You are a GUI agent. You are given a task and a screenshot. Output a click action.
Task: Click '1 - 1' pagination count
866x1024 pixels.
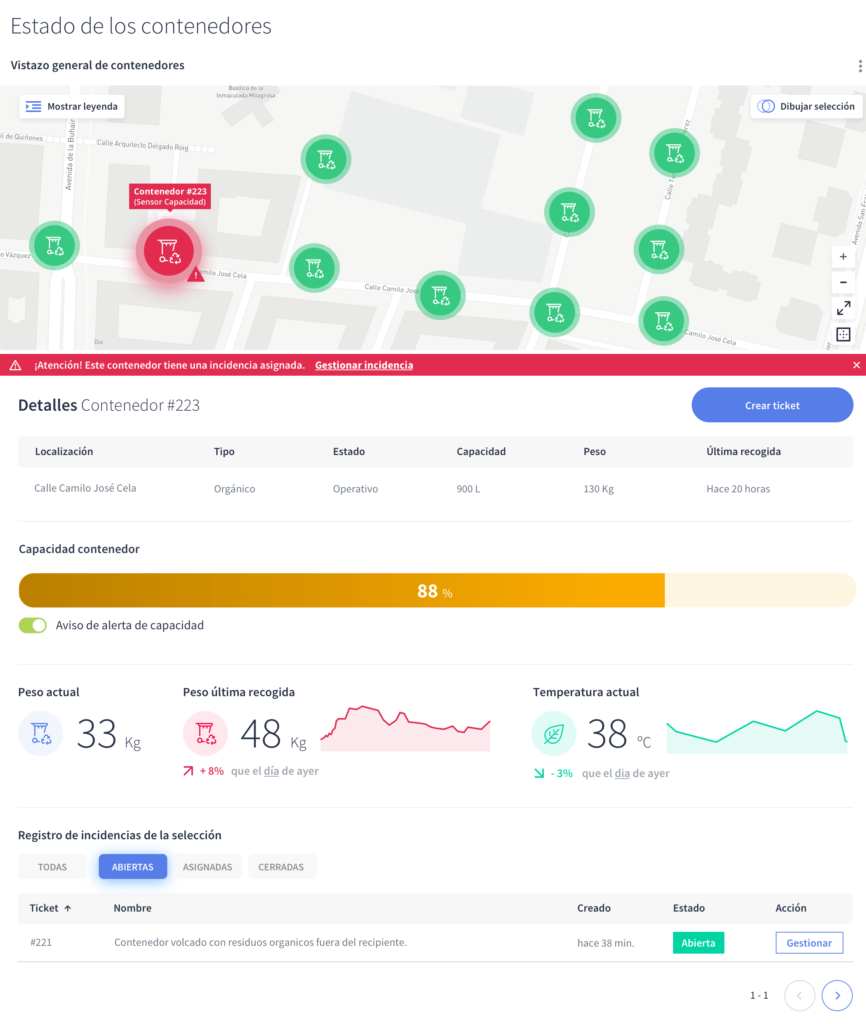[759, 995]
